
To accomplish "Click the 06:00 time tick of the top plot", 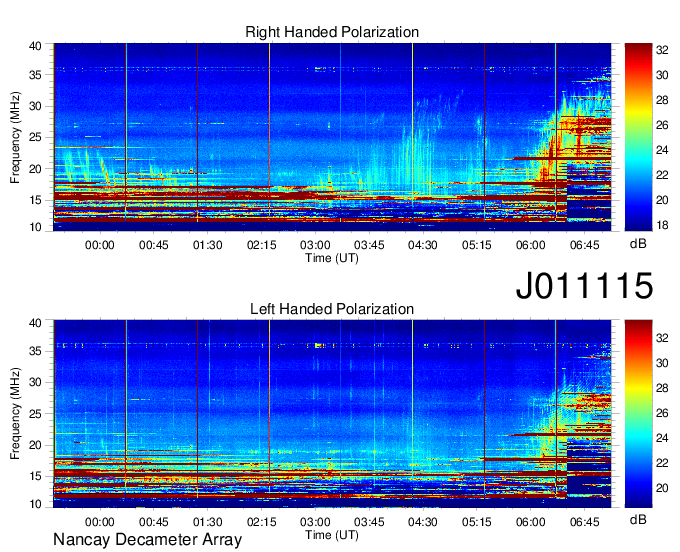I will [x=530, y=245].
